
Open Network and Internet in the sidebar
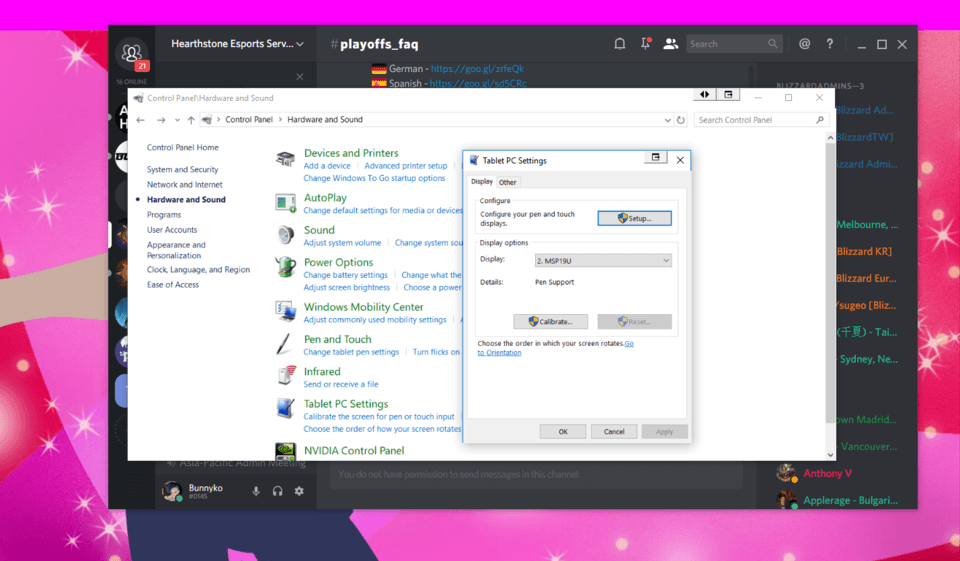tap(185, 185)
